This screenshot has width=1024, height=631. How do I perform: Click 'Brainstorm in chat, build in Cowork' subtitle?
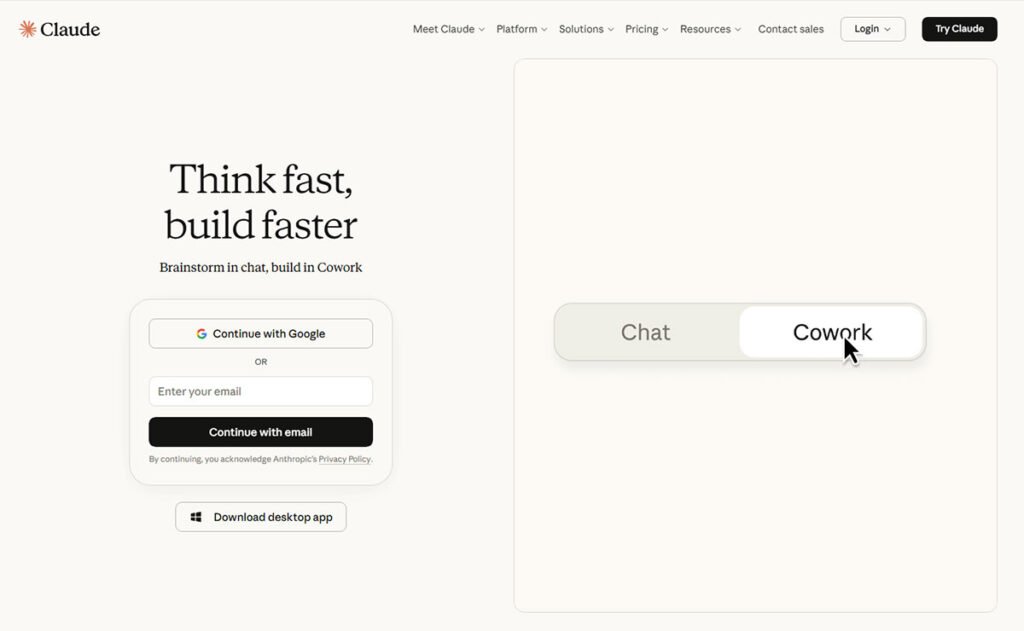click(x=261, y=267)
